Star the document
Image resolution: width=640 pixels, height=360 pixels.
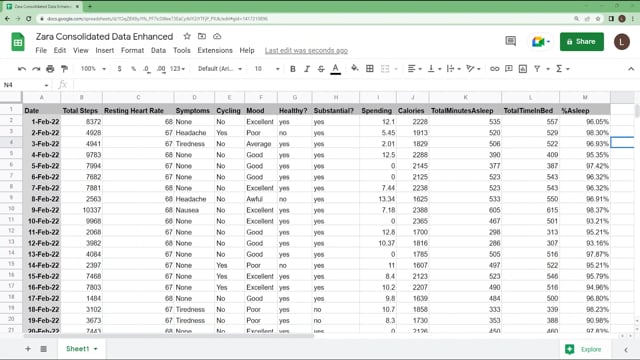click(x=187, y=36)
